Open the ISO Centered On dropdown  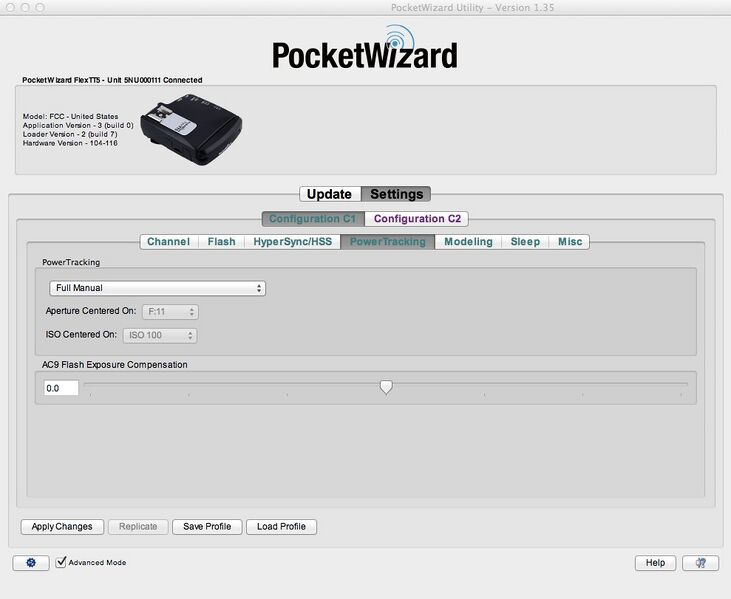coord(160,335)
